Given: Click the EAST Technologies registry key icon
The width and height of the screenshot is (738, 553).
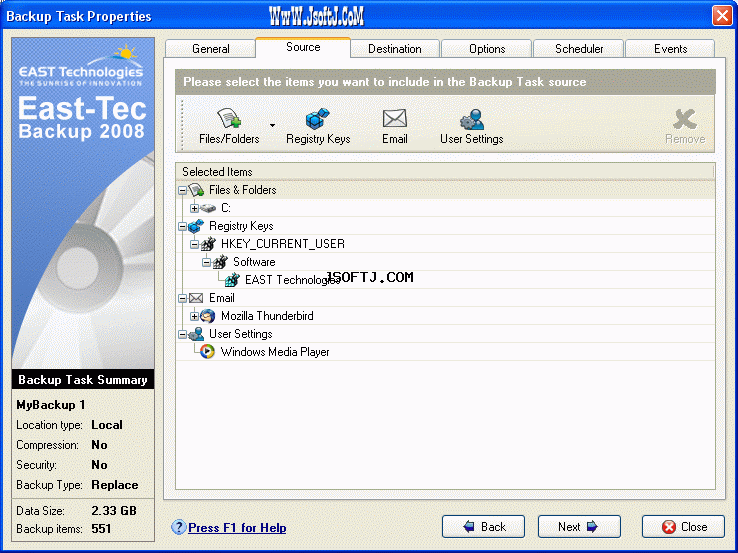Looking at the screenshot, I should tap(232, 280).
